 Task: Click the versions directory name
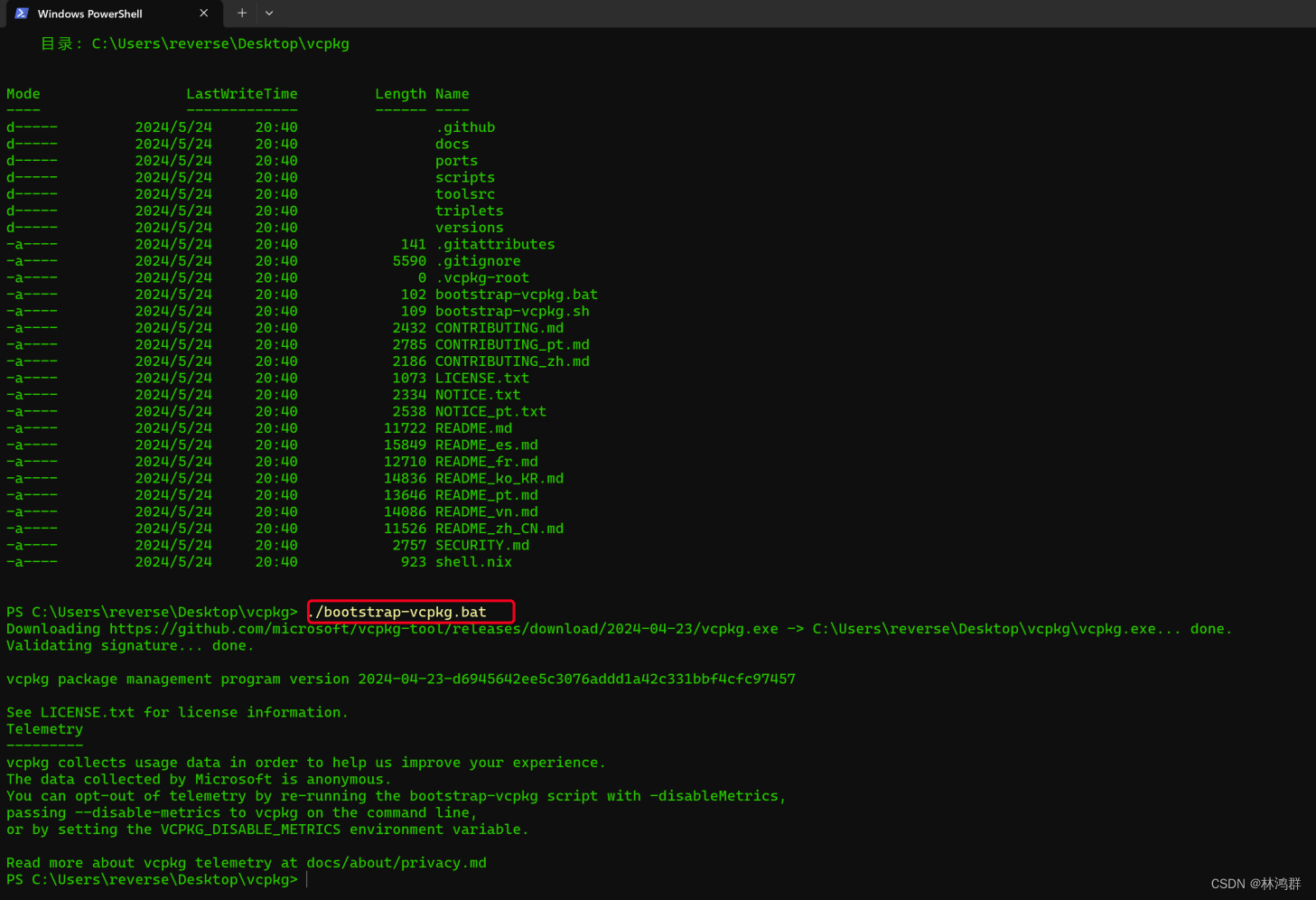click(470, 228)
